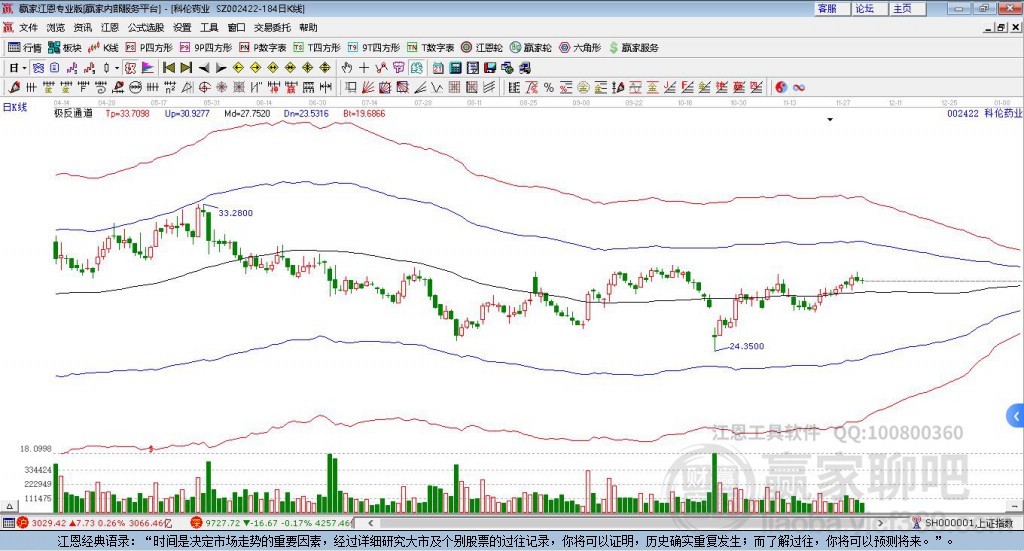The height and width of the screenshot is (551, 1024).
Task: Open the 文件 menu
Action: coord(28,27)
